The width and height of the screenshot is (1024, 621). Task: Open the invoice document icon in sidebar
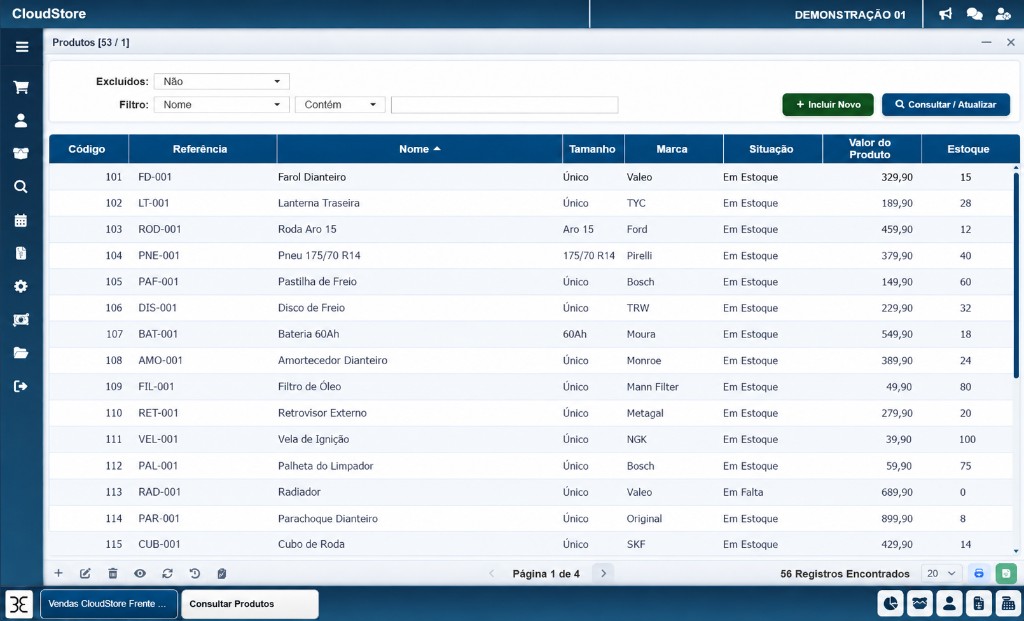(21, 253)
